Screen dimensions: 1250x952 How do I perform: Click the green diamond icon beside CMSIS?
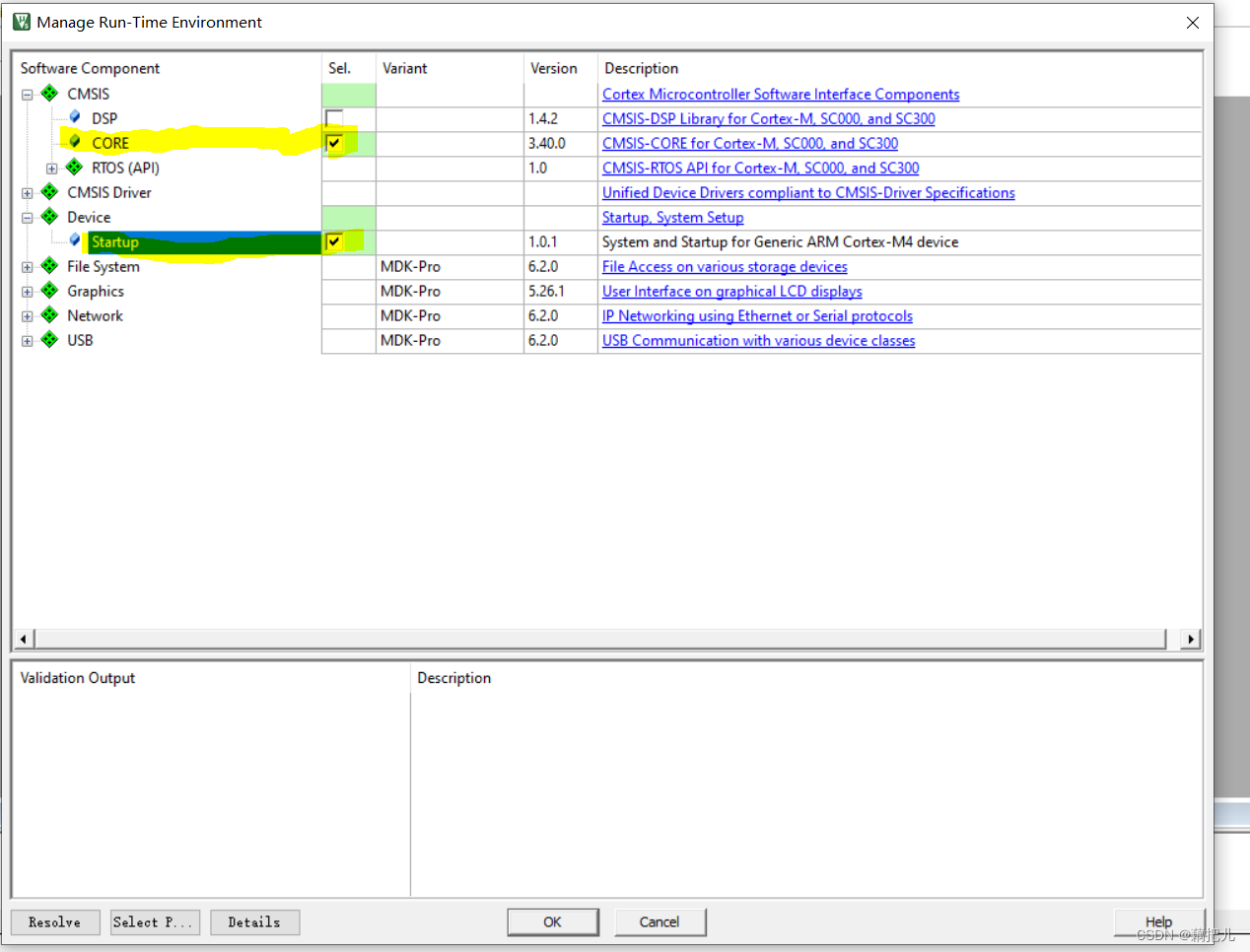[49, 94]
